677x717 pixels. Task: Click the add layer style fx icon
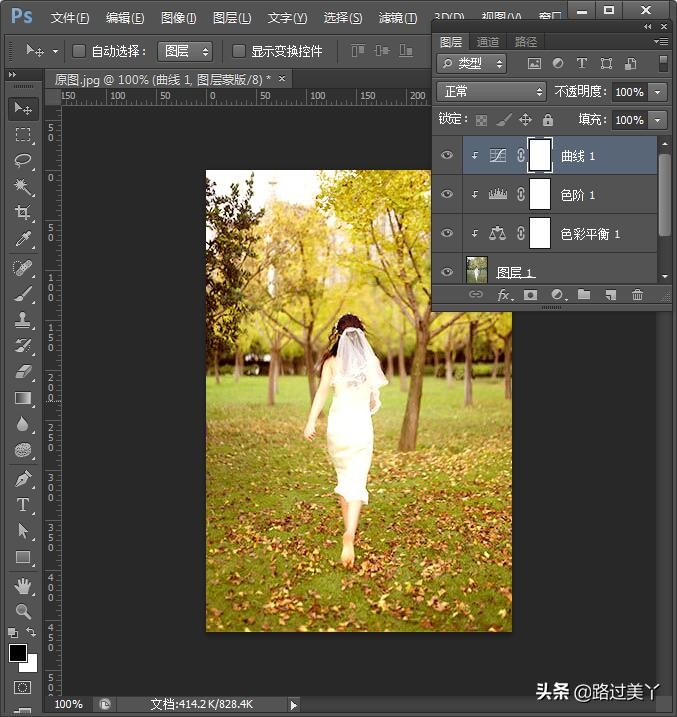(x=504, y=295)
